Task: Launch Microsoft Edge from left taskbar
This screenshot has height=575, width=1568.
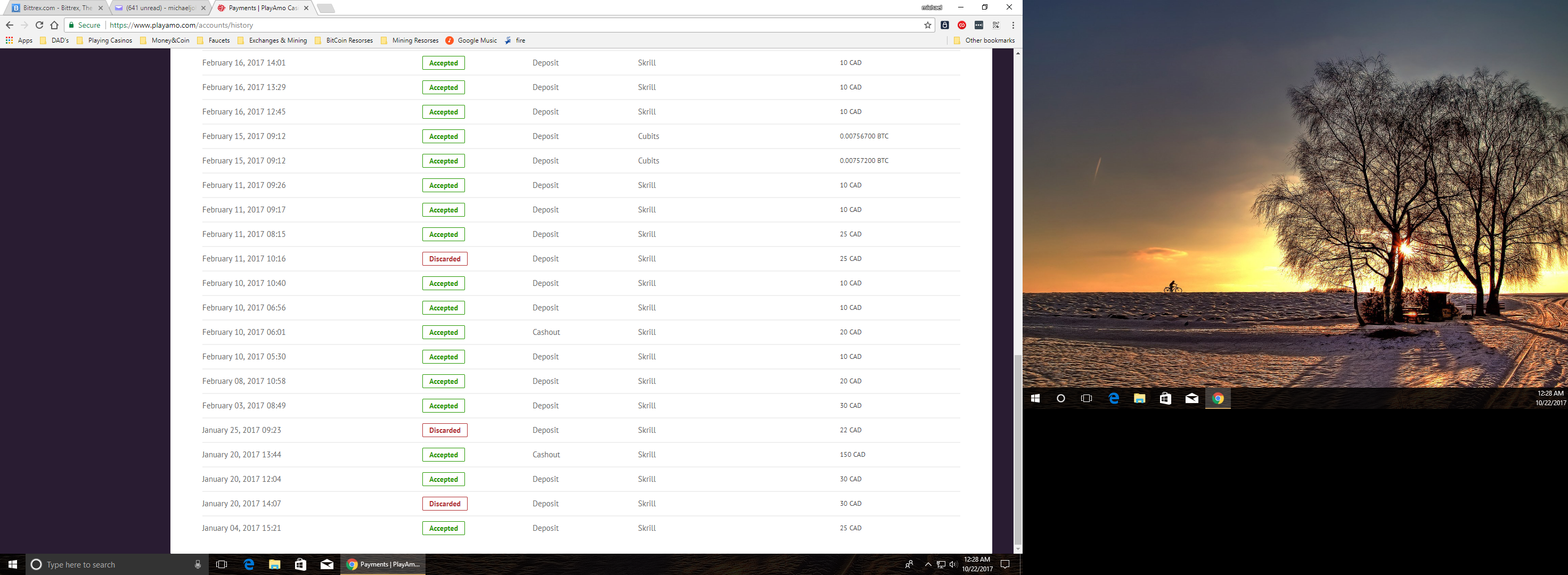Action: pos(248,565)
